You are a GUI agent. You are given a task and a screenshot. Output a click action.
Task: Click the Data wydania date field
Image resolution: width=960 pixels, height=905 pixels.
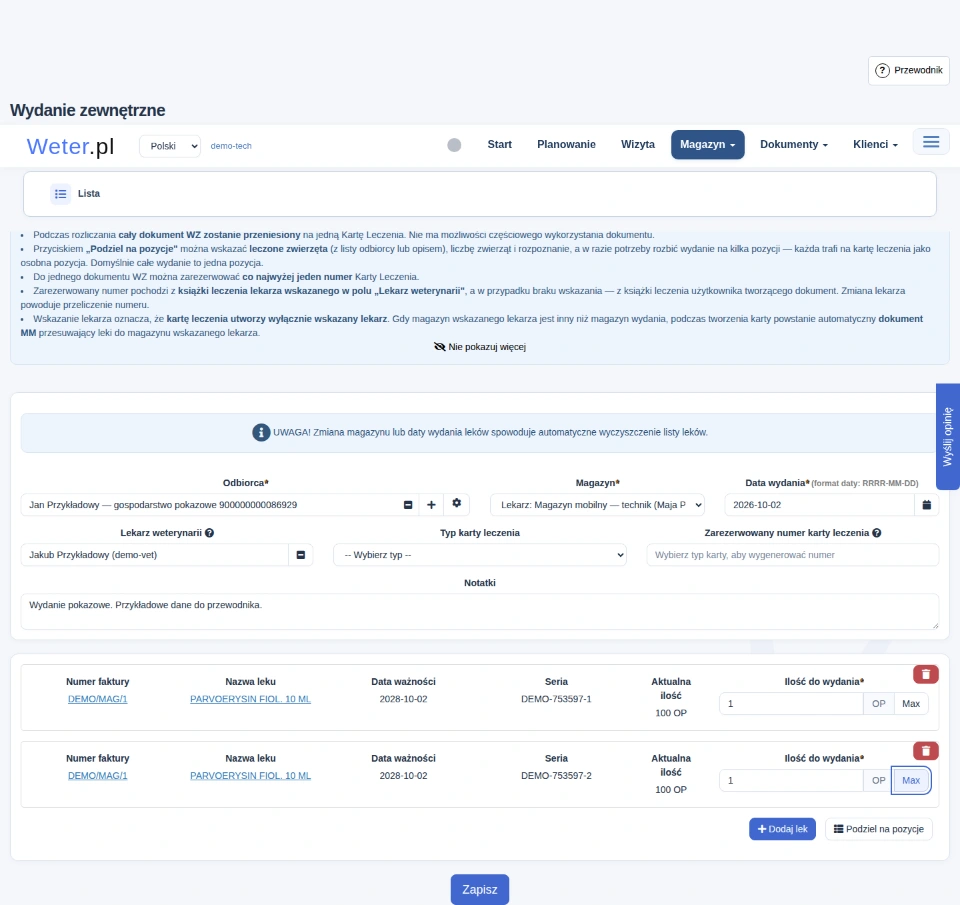click(x=820, y=505)
